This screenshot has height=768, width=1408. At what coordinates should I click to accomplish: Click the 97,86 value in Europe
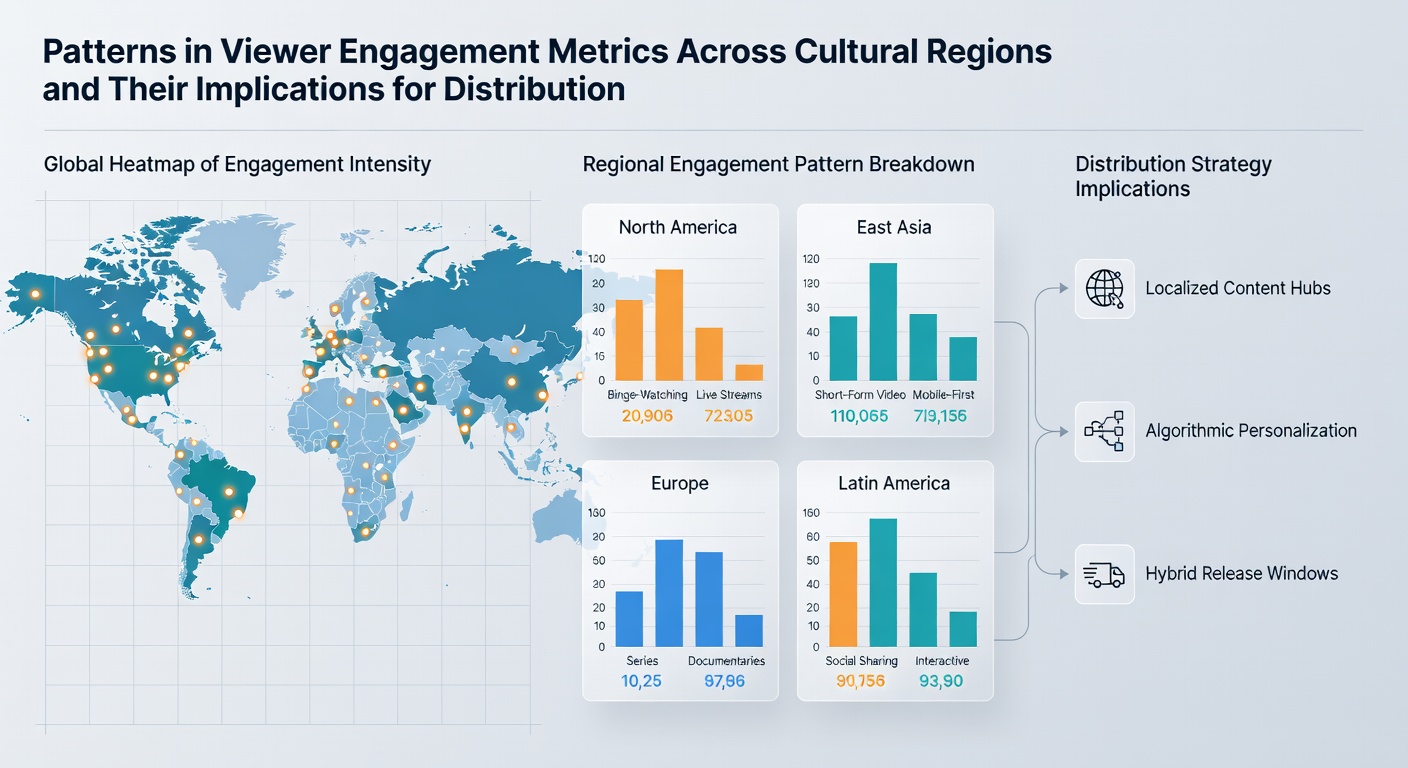(x=725, y=682)
